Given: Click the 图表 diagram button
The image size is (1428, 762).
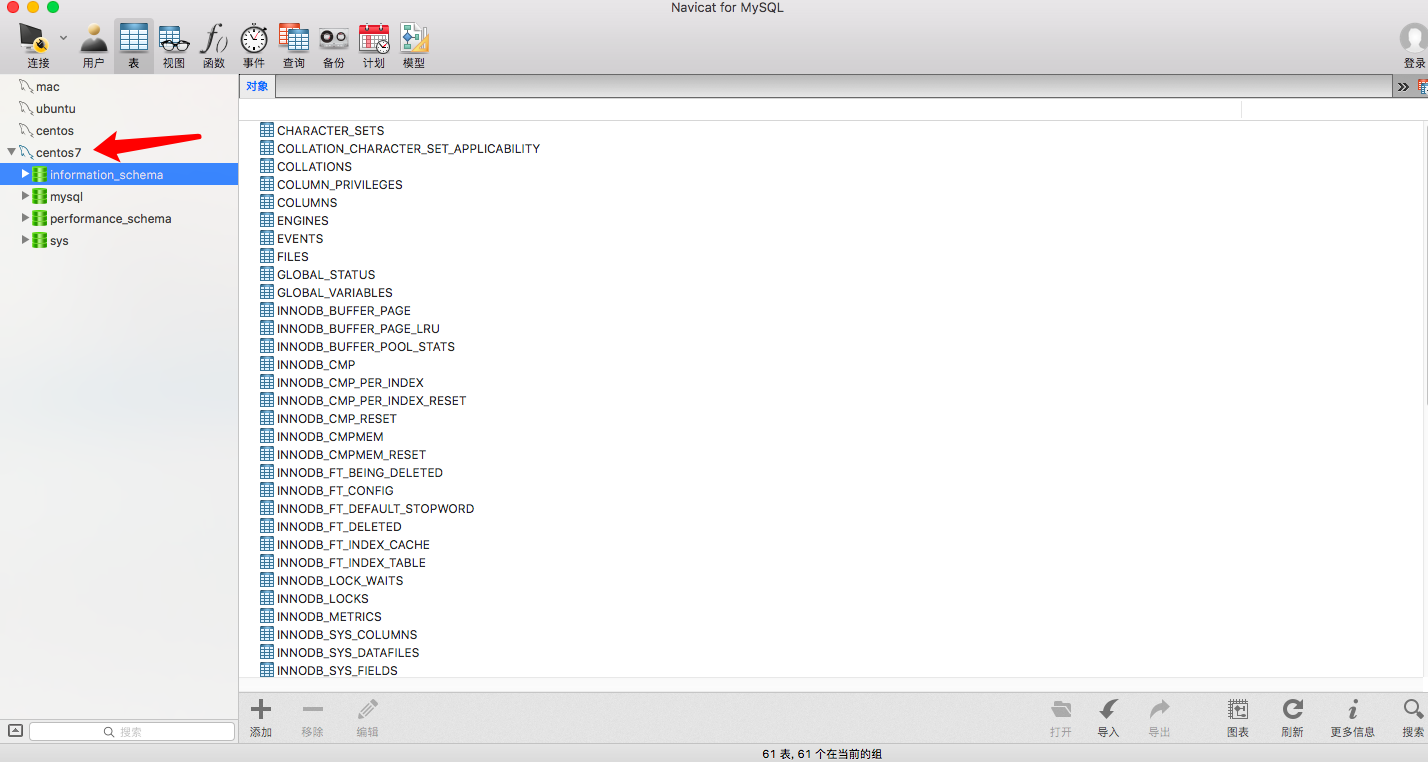Looking at the screenshot, I should [x=1238, y=718].
